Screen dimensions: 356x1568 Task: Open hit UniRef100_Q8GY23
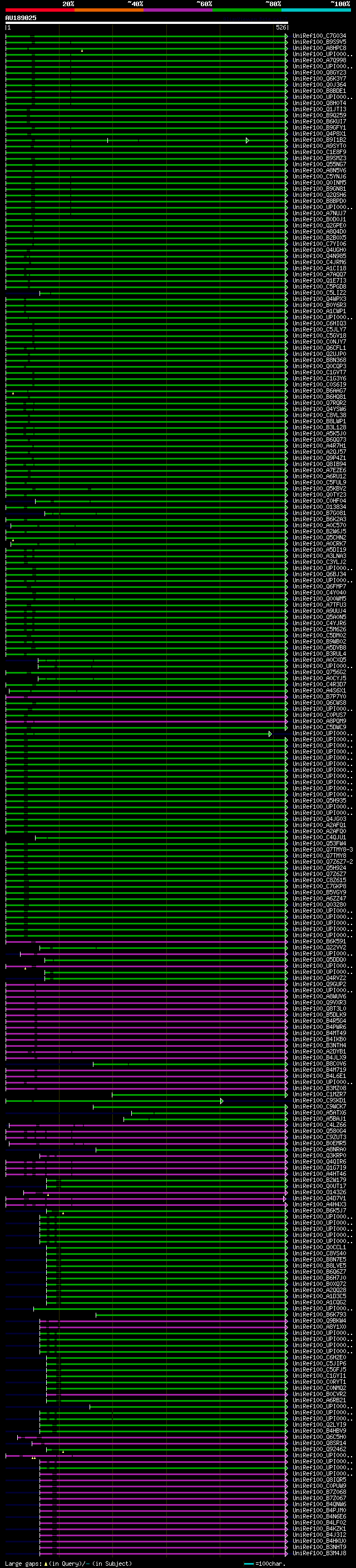(x=319, y=72)
